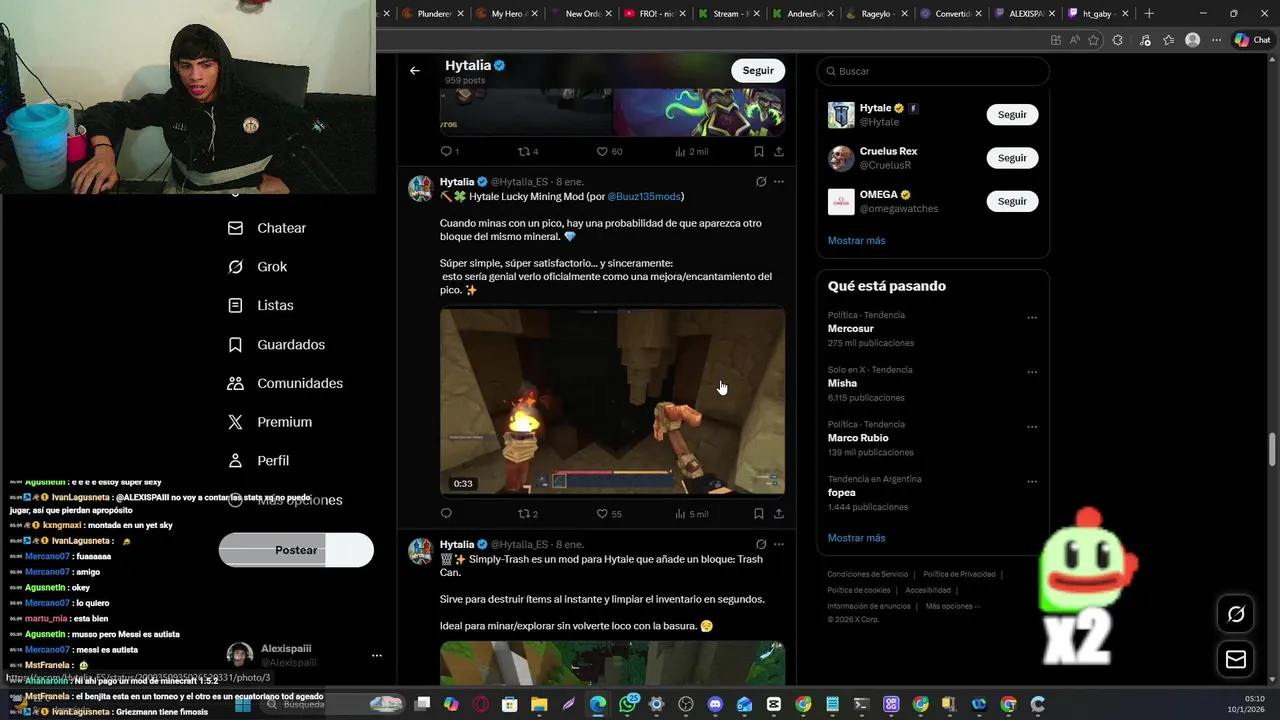The image size is (1280, 720).
Task: Open the floating Grok button
Action: tap(1236, 614)
